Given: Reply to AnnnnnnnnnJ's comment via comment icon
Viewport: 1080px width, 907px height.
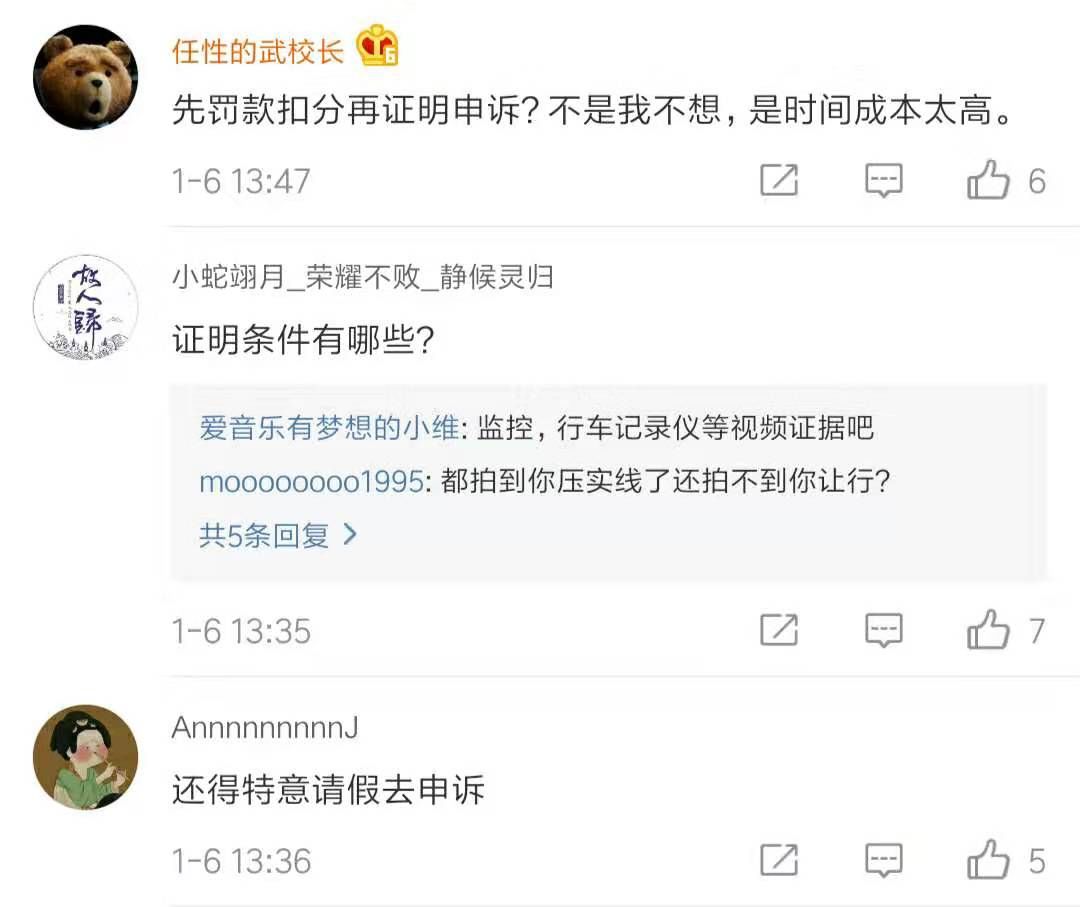Looking at the screenshot, I should 883,860.
